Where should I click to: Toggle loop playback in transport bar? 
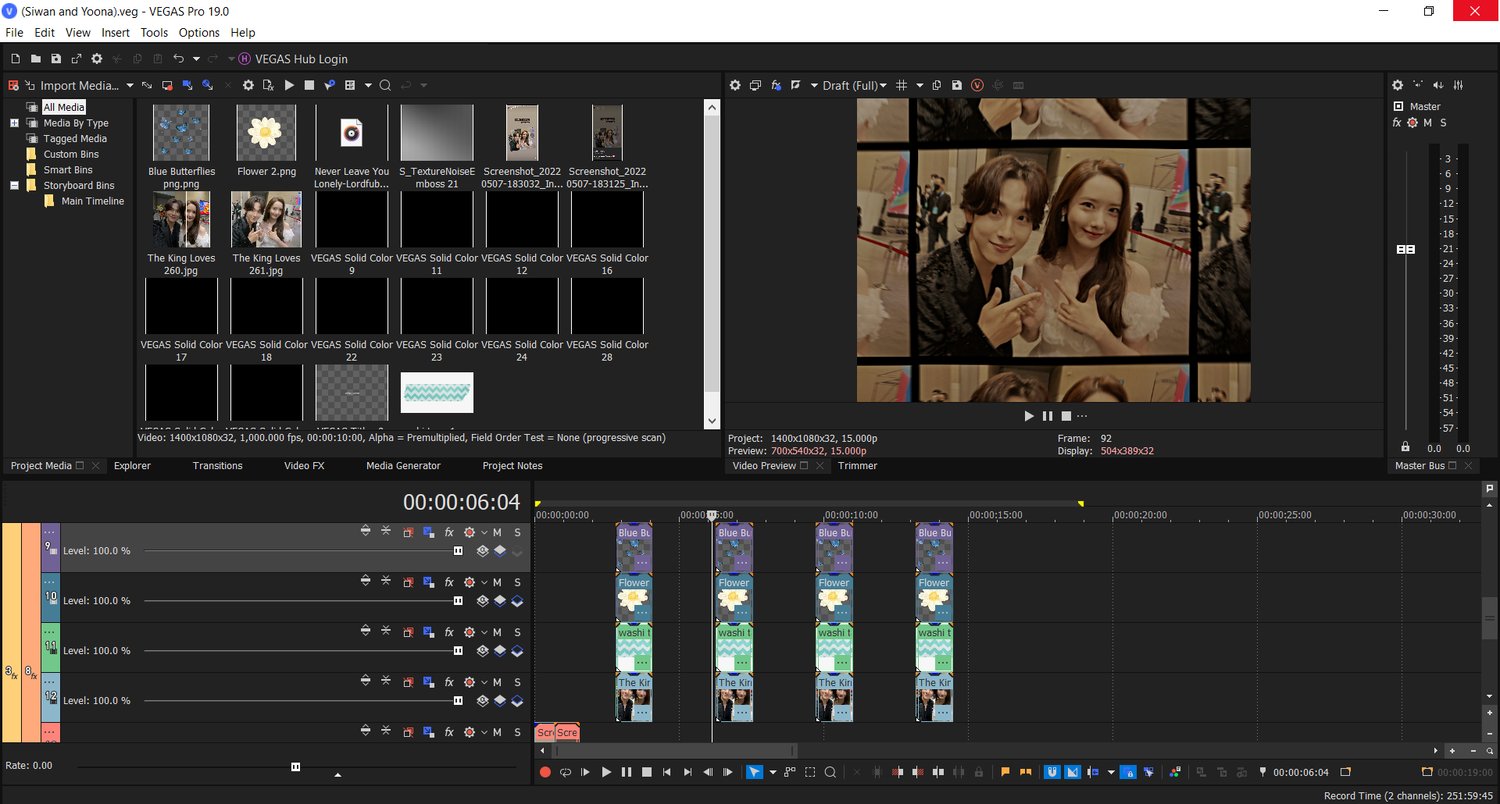[x=565, y=772]
